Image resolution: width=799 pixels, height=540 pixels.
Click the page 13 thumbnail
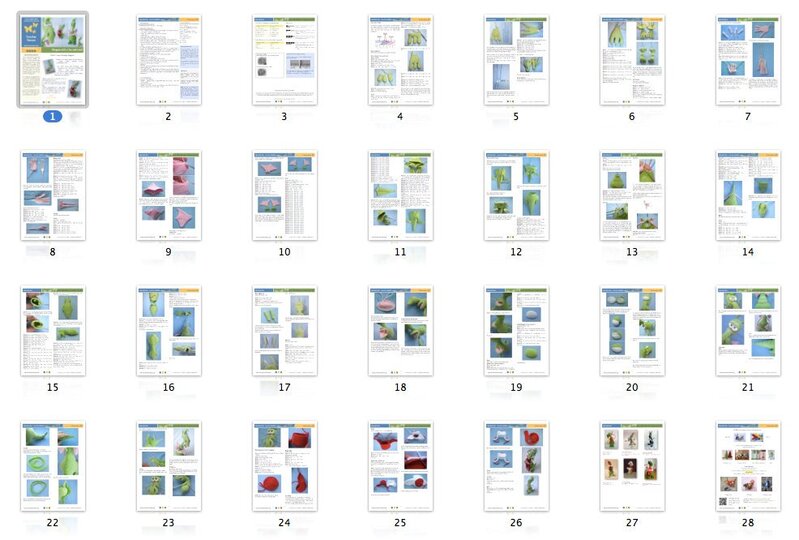632,195
